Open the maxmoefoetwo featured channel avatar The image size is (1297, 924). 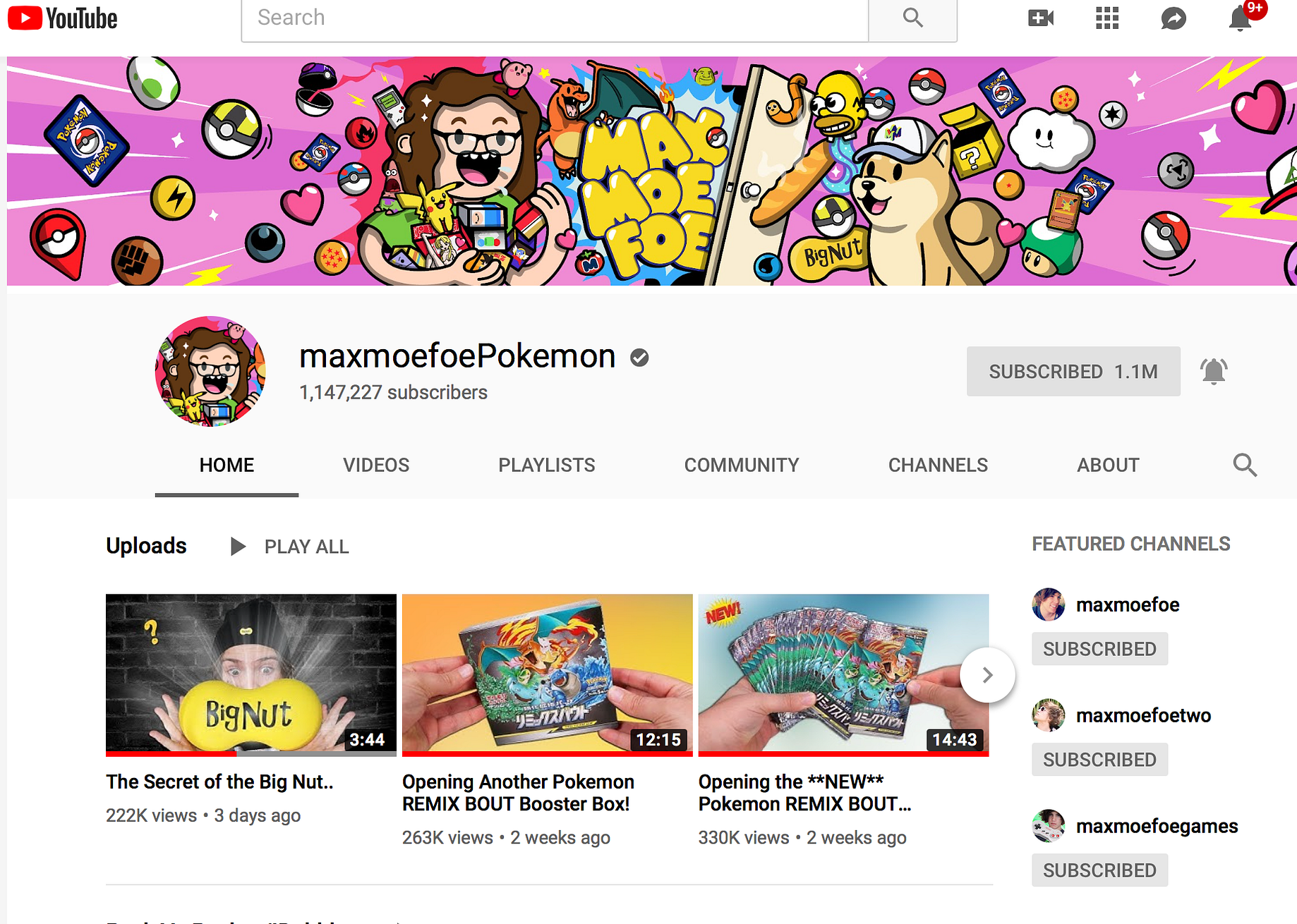point(1049,715)
